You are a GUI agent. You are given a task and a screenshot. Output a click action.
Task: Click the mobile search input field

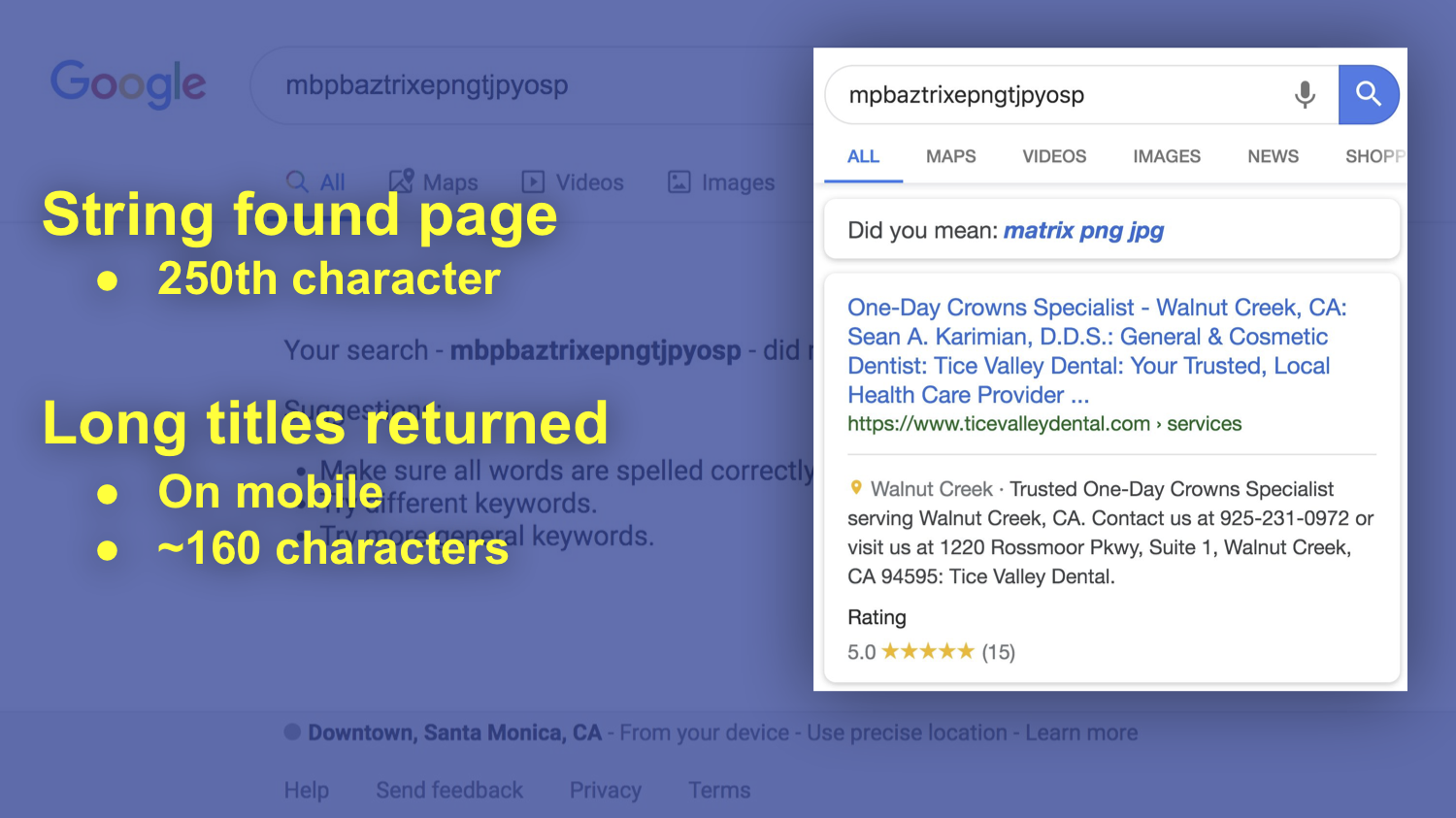1058,95
